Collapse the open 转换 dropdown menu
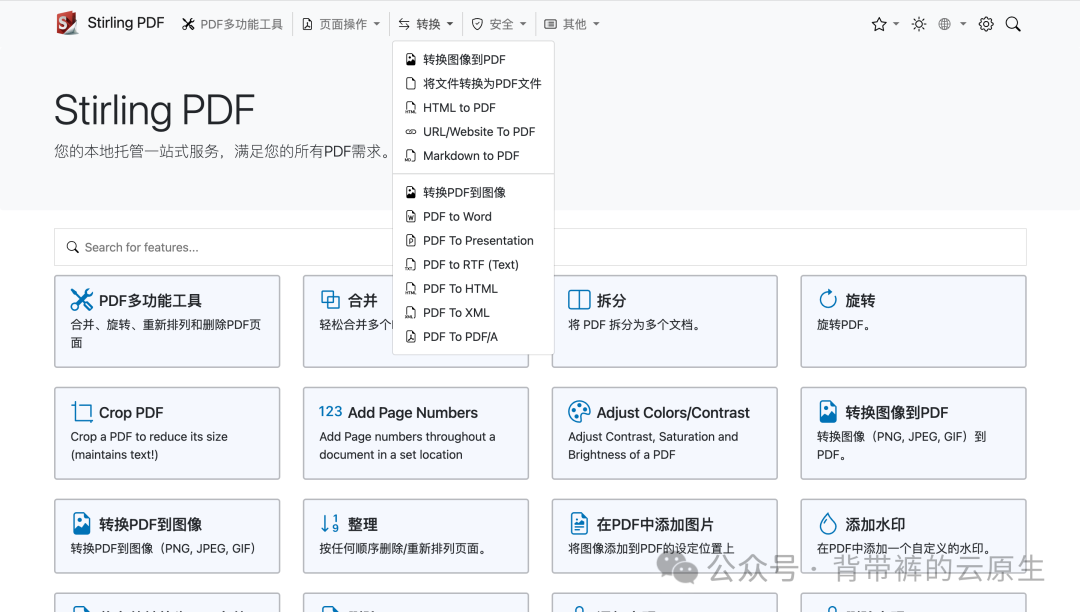 [426, 24]
